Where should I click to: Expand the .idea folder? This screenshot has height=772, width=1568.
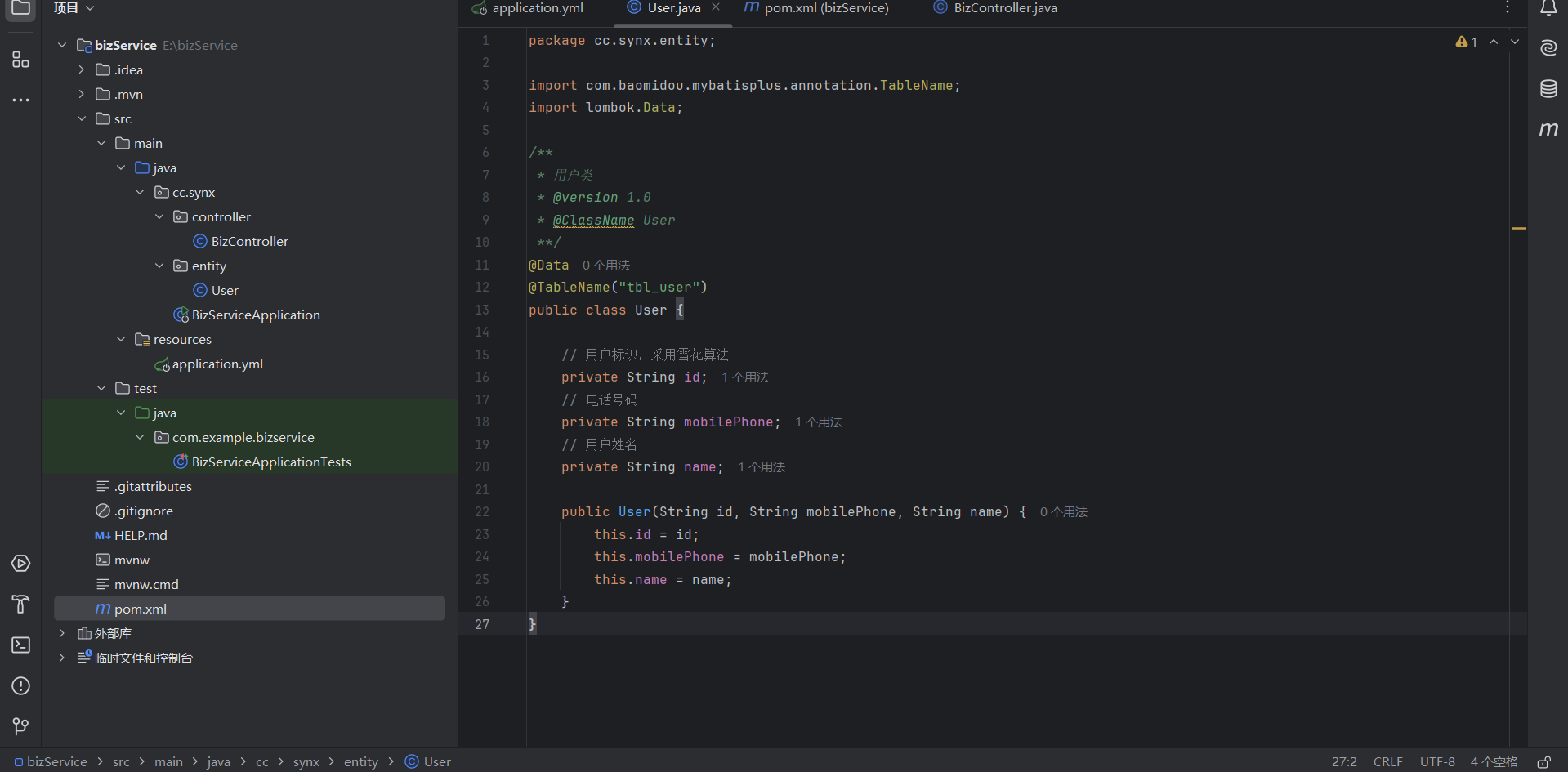pyautogui.click(x=82, y=70)
